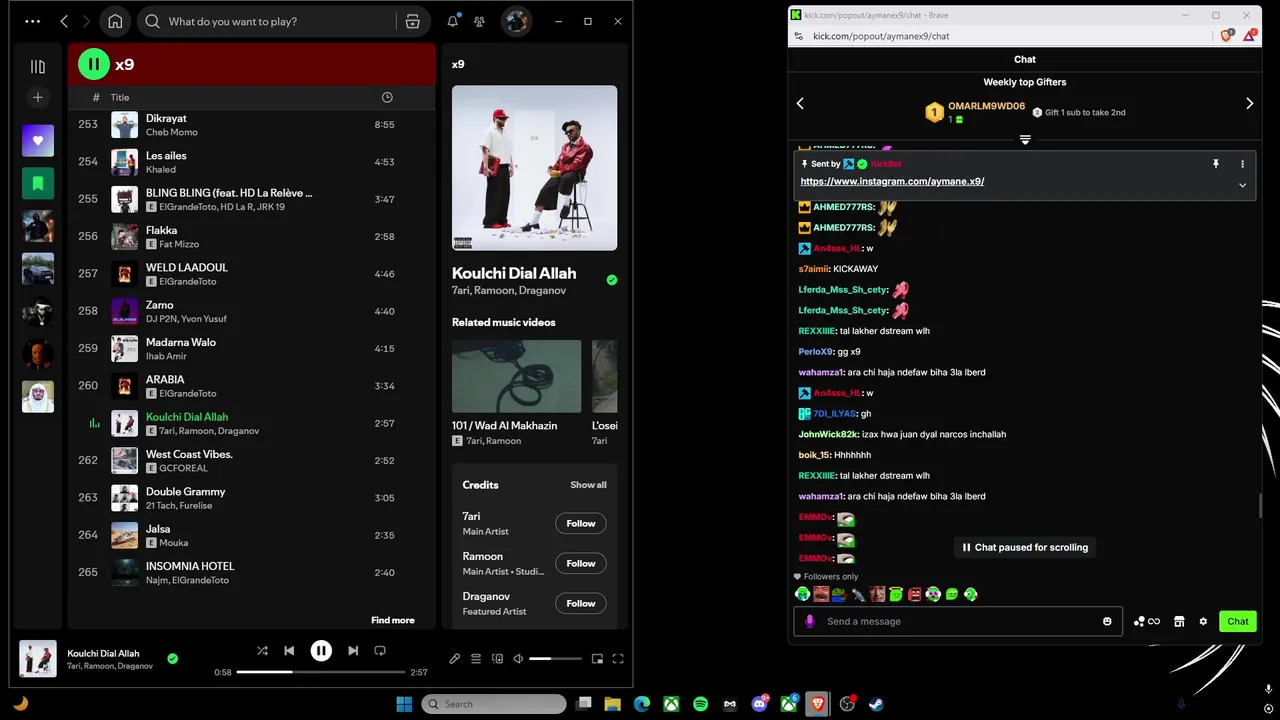This screenshot has width=1280, height=720.
Task: Open Kick chat settings gear
Action: click(x=1203, y=621)
